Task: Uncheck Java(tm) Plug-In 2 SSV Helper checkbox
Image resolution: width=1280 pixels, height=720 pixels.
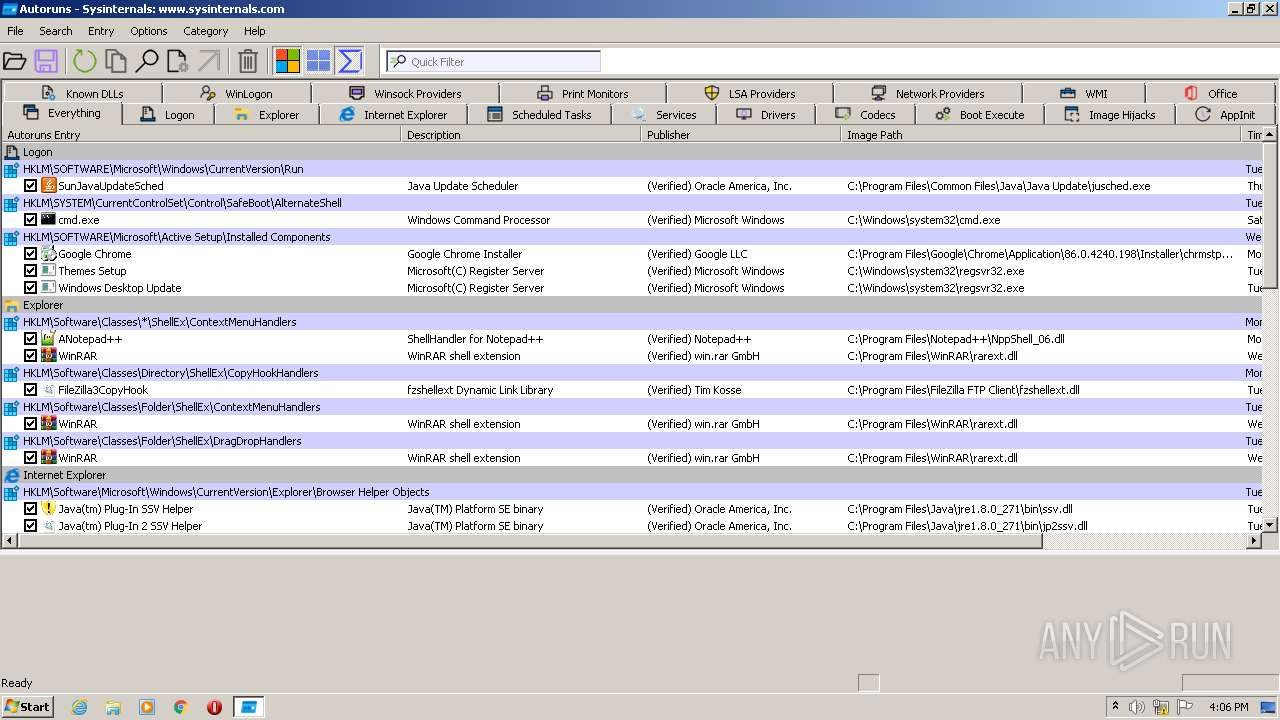Action: (31, 526)
